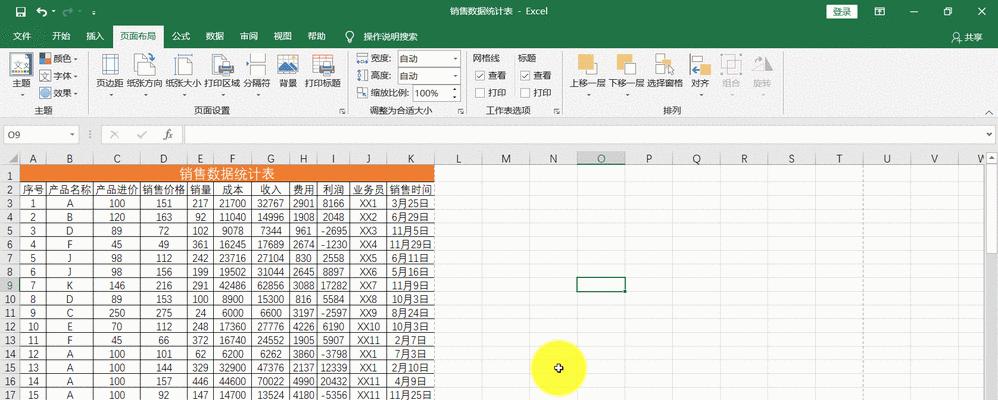Viewport: 998px width, 400px height.
Task: Open the theme Effects (效果) menu
Action: [x=58, y=93]
